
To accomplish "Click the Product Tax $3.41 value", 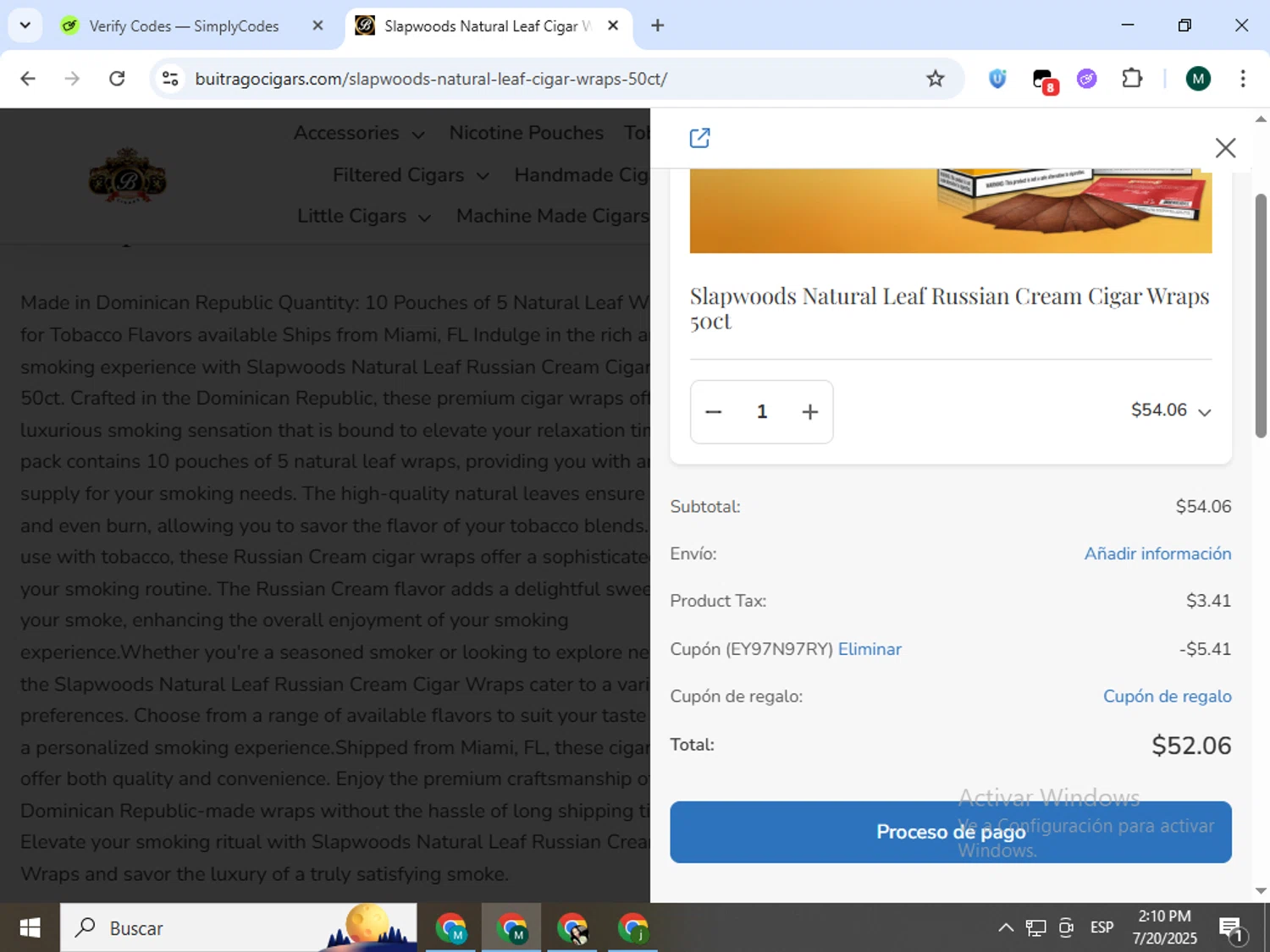I will pyautogui.click(x=1208, y=601).
